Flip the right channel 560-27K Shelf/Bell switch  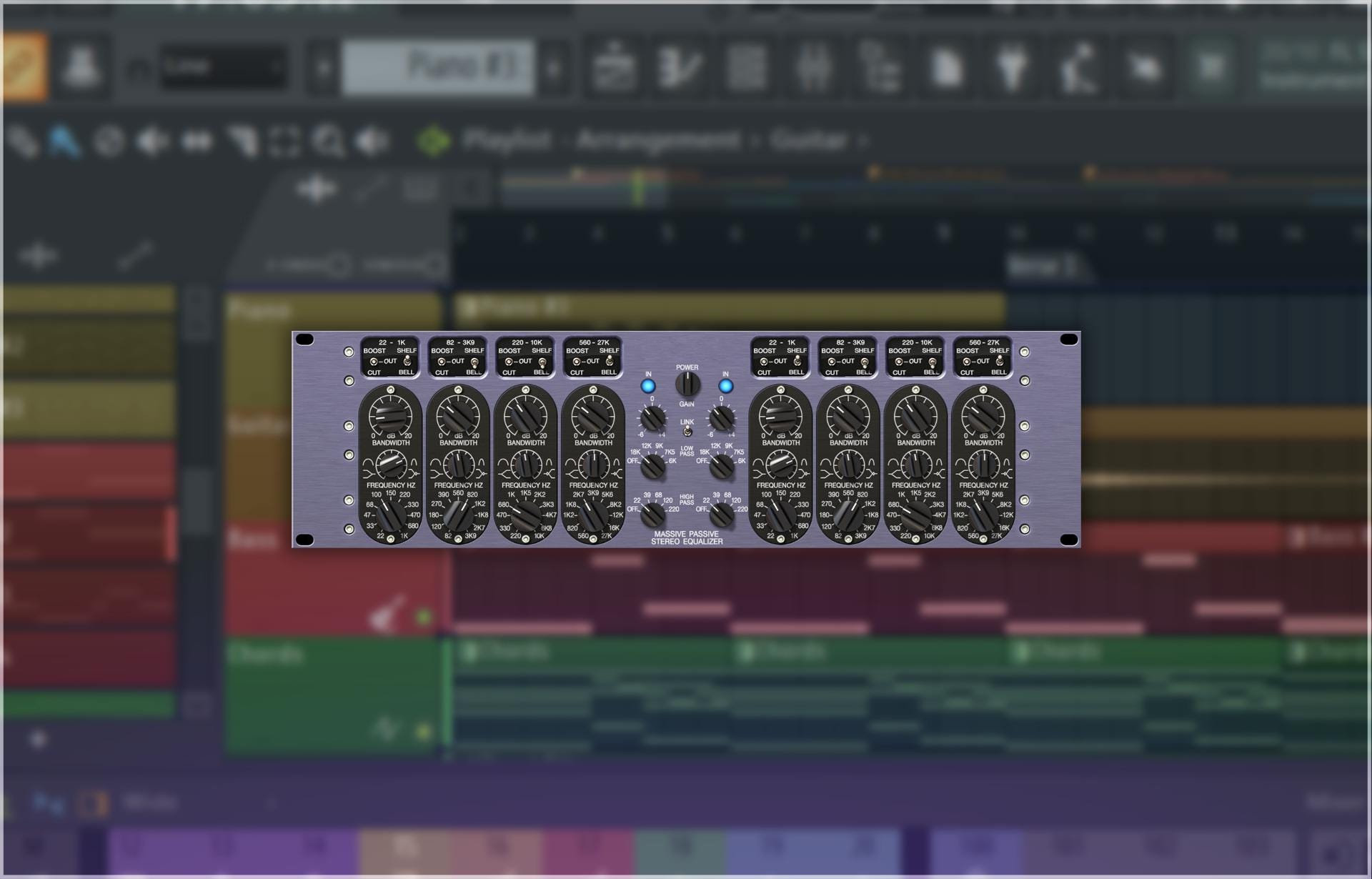pos(1000,362)
